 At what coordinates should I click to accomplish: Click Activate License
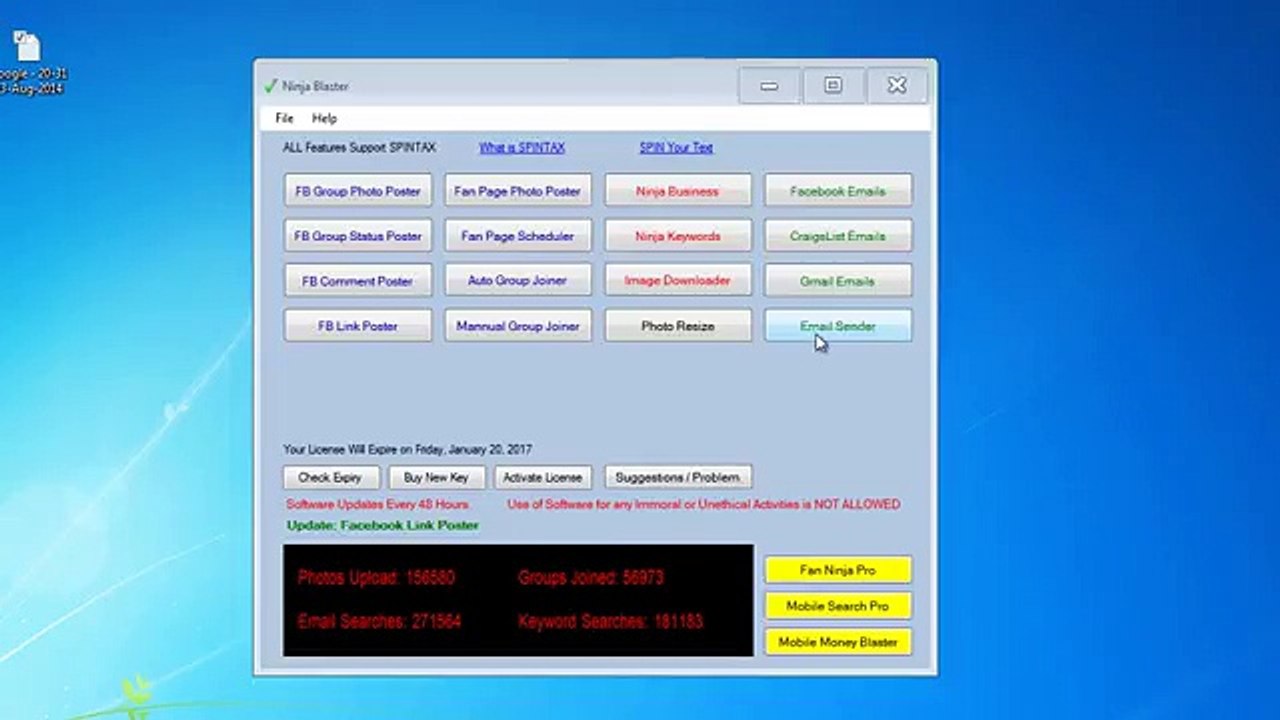(543, 478)
